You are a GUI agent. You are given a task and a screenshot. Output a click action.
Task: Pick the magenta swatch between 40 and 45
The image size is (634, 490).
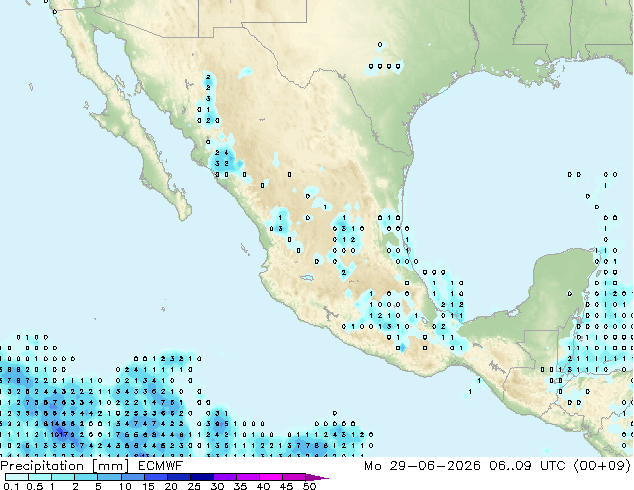(271, 477)
